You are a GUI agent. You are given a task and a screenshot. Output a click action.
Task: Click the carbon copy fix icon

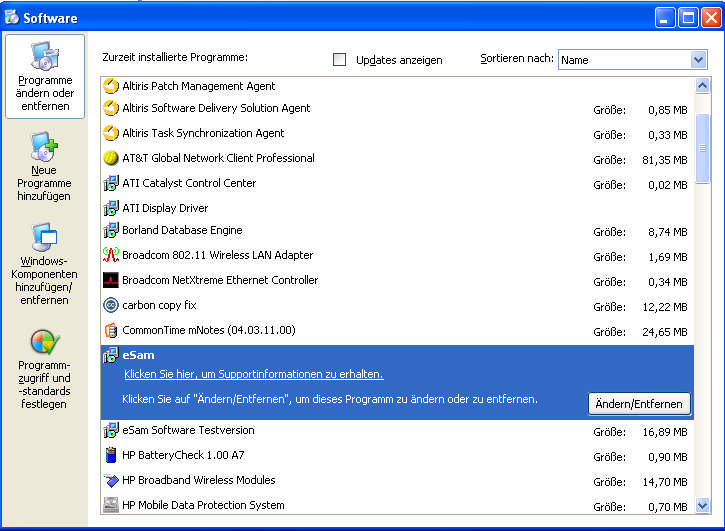tap(111, 305)
